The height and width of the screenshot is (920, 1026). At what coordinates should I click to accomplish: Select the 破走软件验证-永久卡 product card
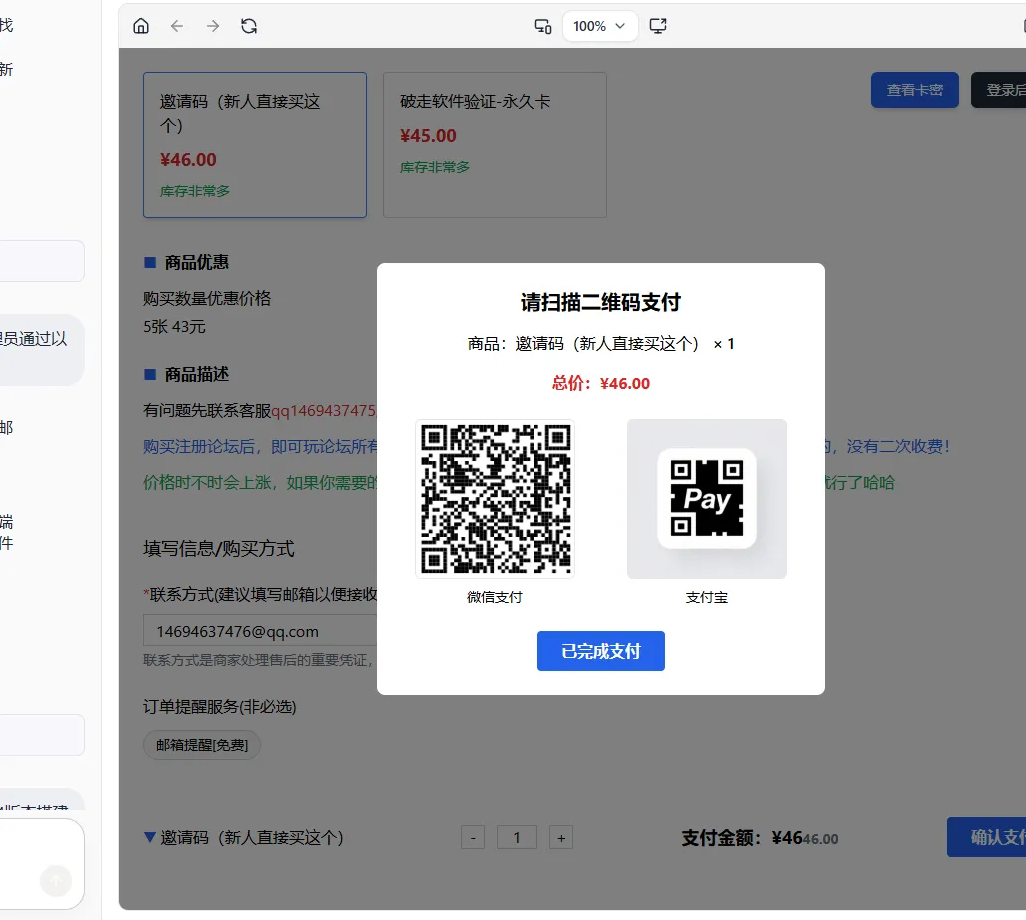pyautogui.click(x=494, y=144)
